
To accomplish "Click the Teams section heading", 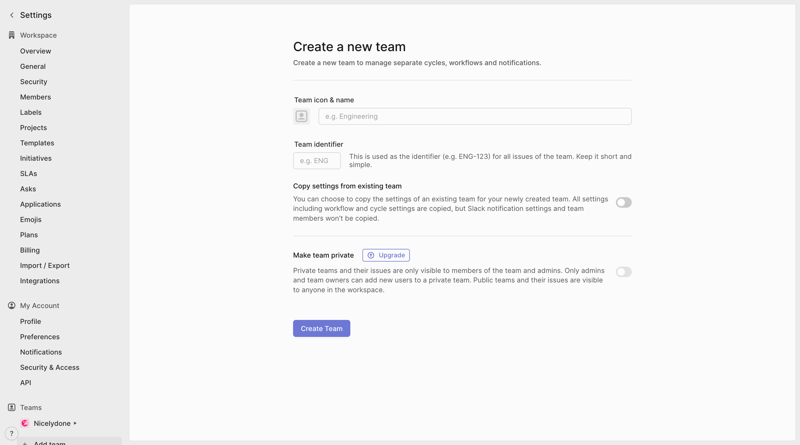I will point(31,408).
